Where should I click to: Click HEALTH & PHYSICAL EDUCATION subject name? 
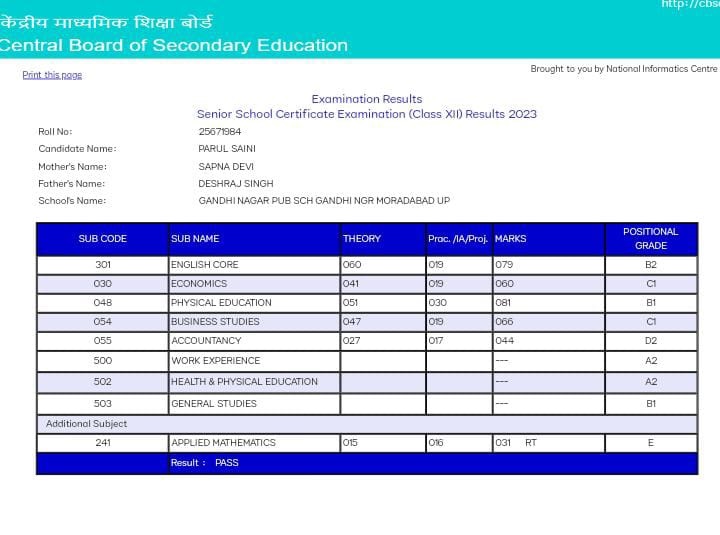click(244, 382)
